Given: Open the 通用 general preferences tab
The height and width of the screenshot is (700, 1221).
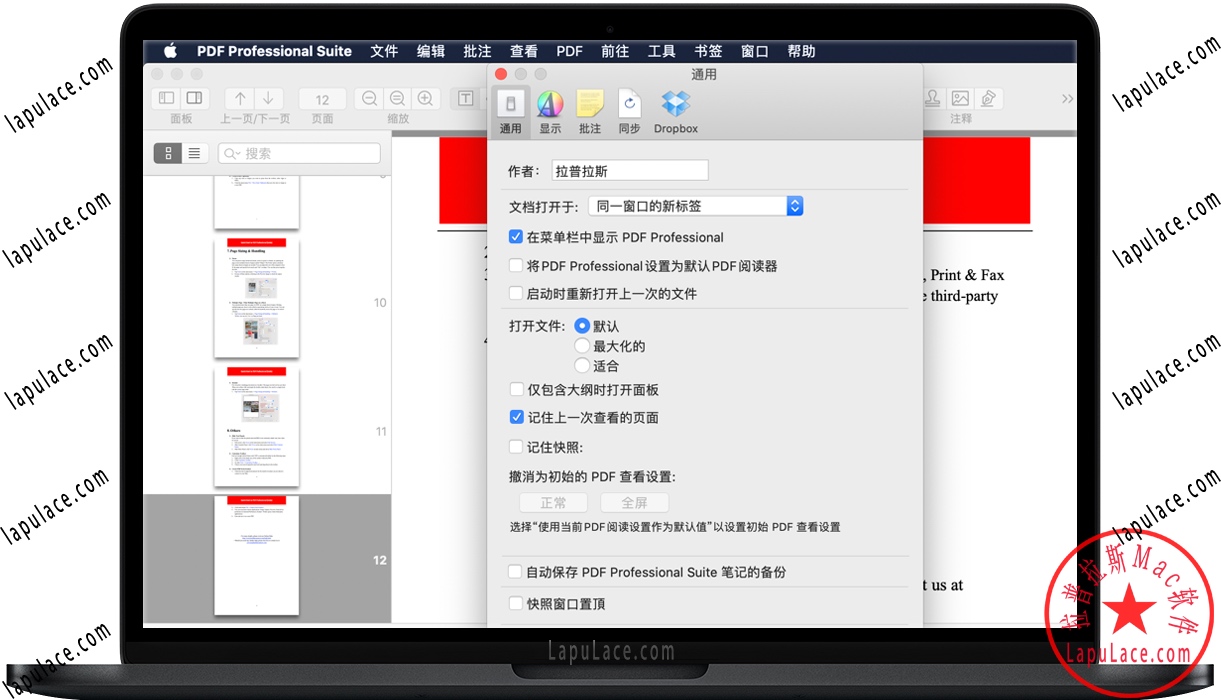Looking at the screenshot, I should click(510, 111).
